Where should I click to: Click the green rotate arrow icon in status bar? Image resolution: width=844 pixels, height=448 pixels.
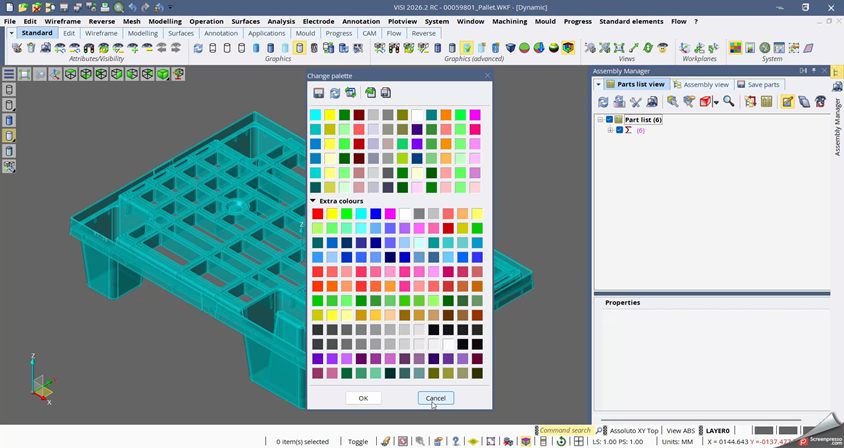[561, 442]
